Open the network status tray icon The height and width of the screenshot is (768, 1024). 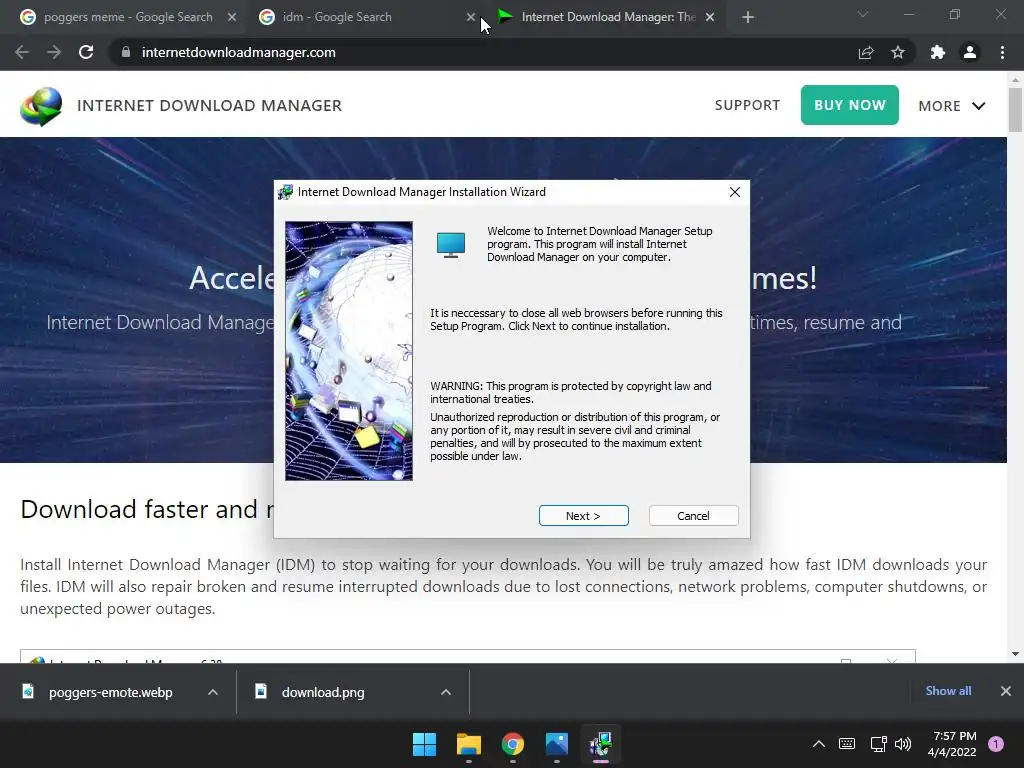click(x=878, y=744)
